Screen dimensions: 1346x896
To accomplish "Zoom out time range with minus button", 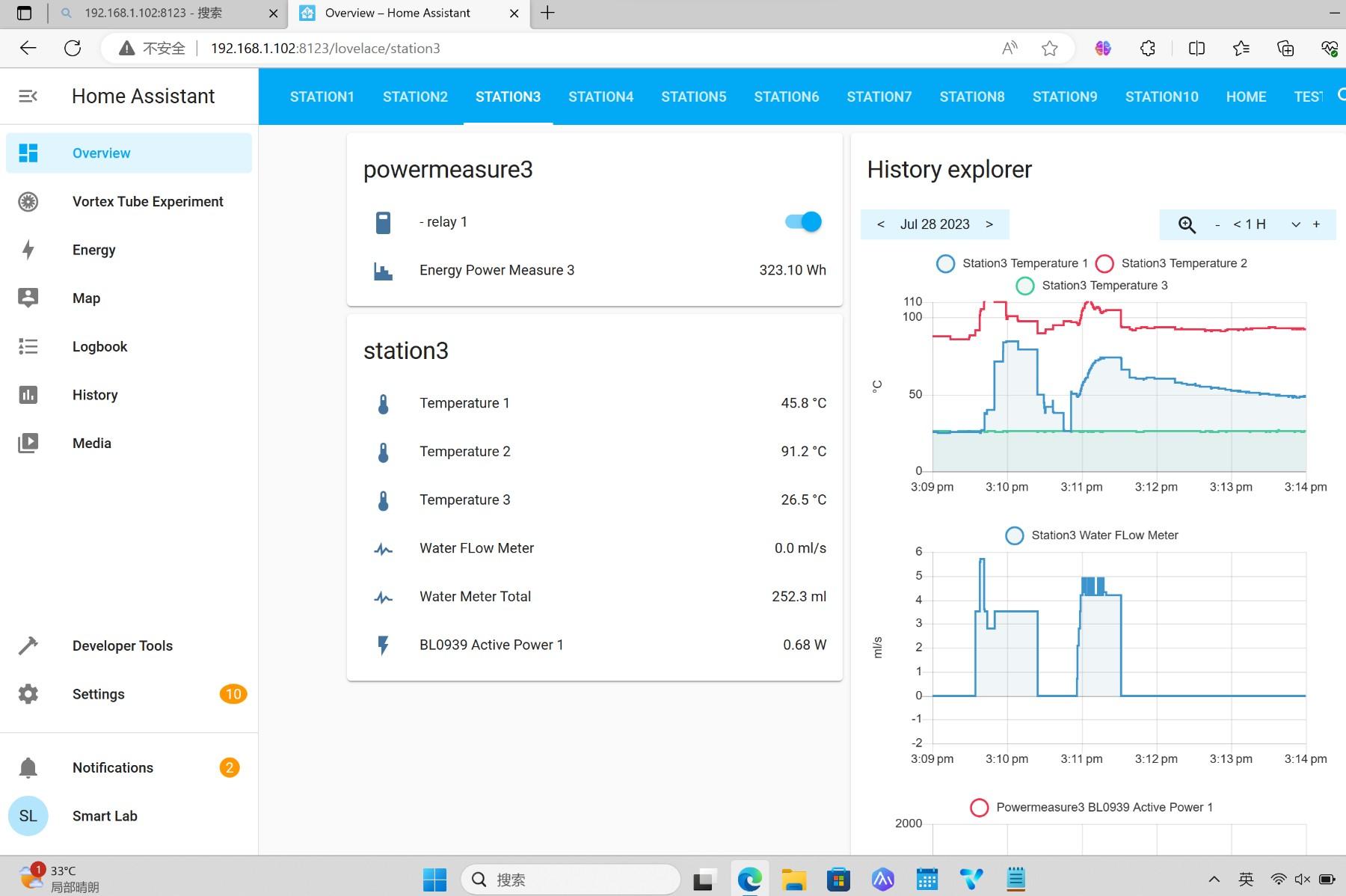I will pos(1217,224).
